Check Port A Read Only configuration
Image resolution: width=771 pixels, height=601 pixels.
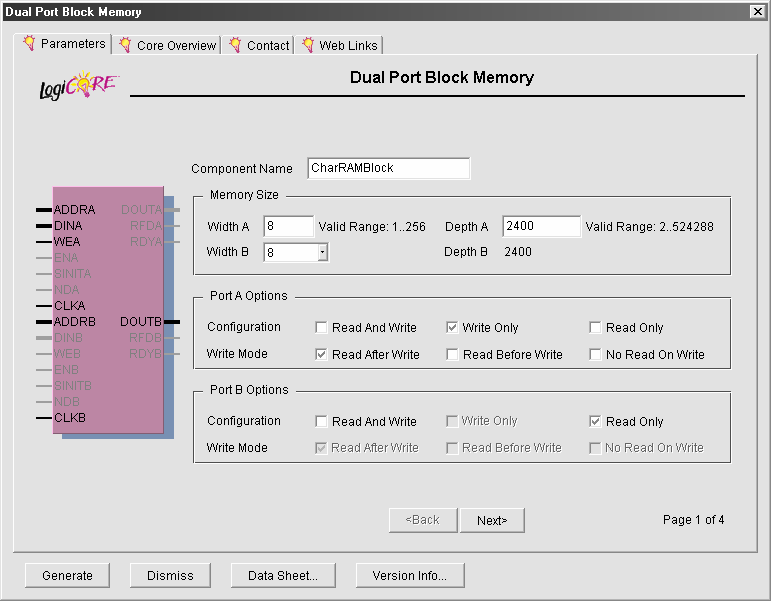[x=595, y=328]
